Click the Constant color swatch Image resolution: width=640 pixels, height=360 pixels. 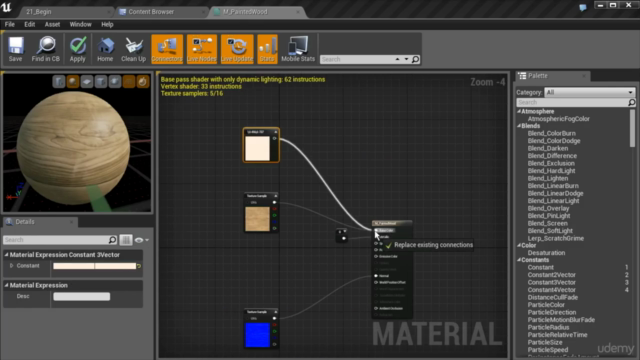pos(94,266)
